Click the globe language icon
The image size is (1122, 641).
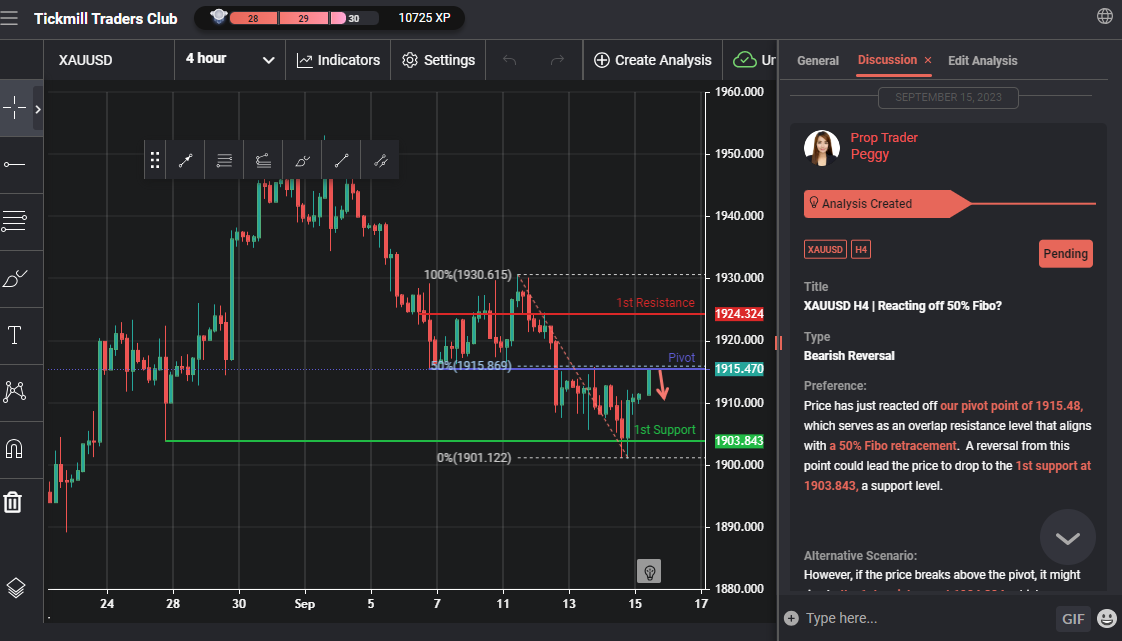point(1104,16)
